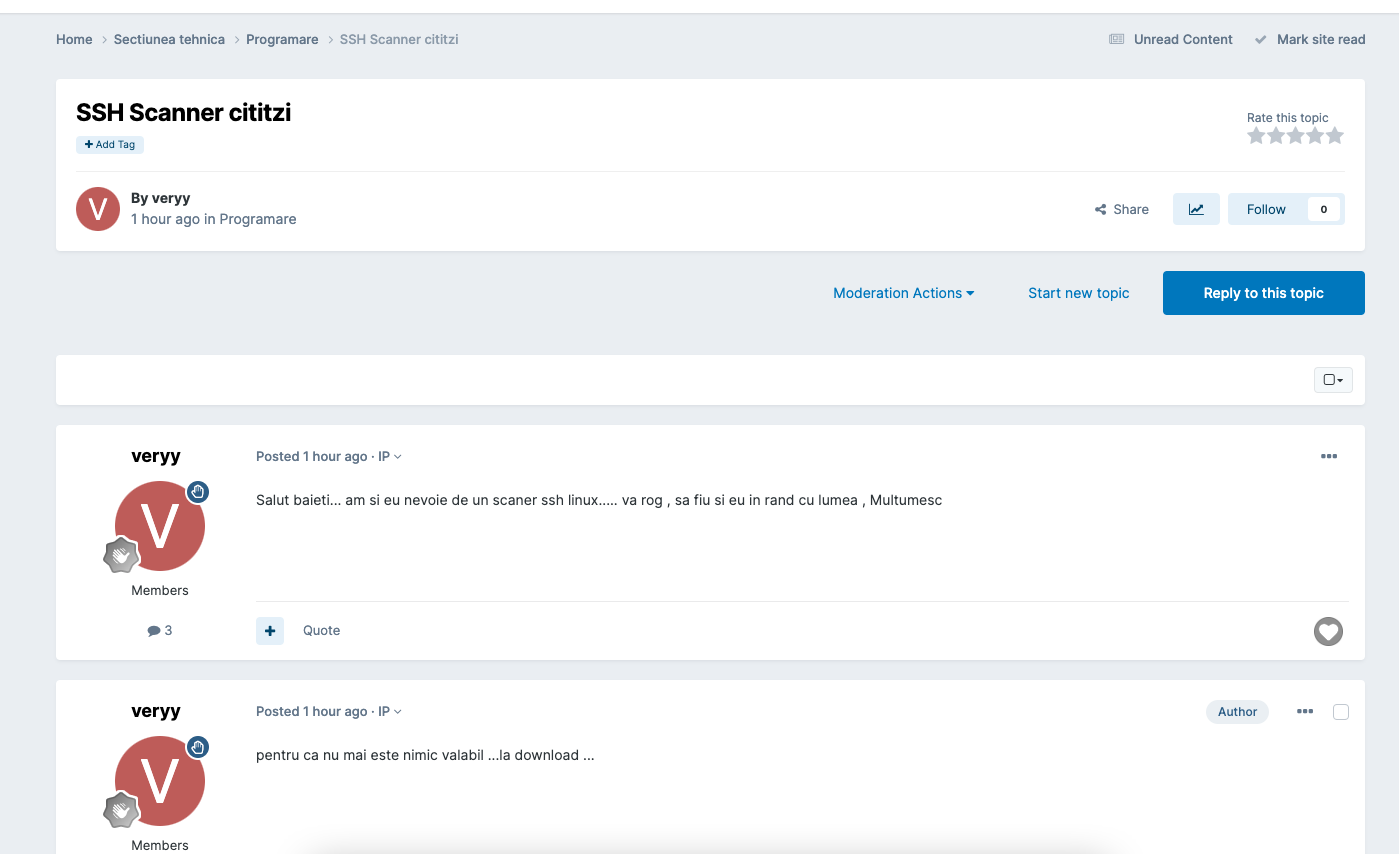Click the multiquote plus icon

coord(270,631)
